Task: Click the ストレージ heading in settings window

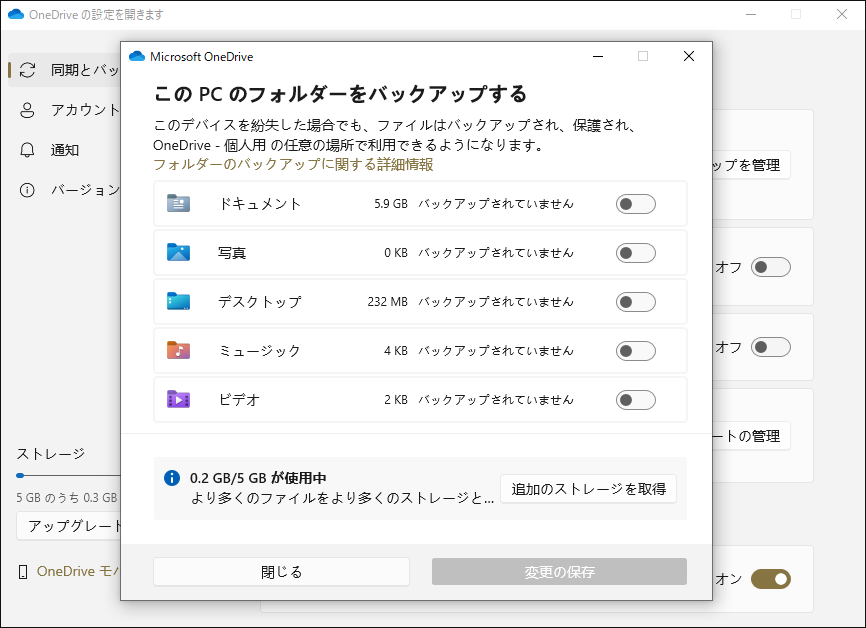Action: (50, 454)
